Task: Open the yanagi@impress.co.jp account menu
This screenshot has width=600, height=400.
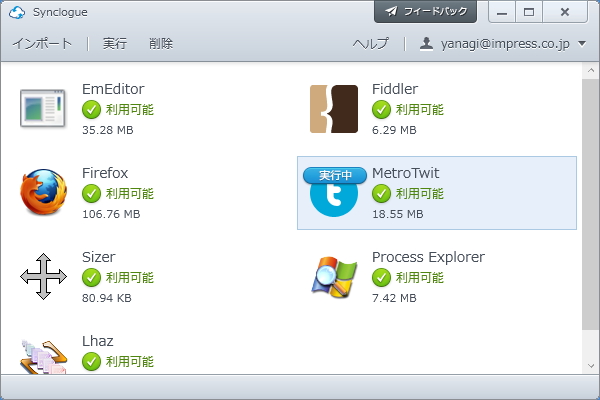Action: pyautogui.click(x=505, y=44)
